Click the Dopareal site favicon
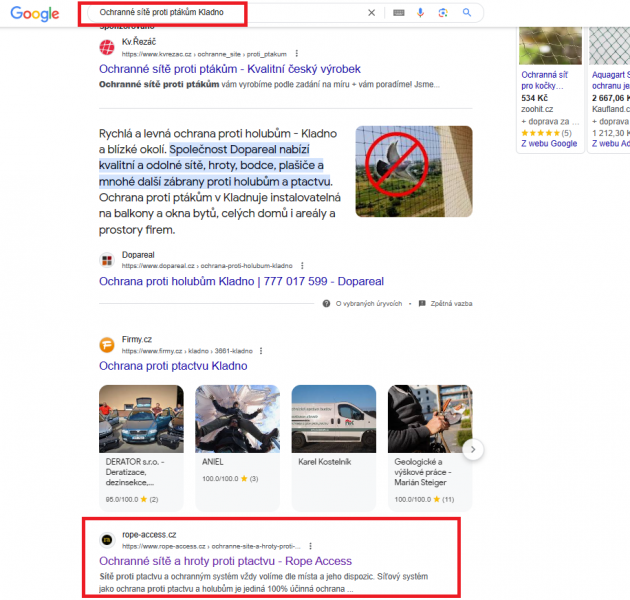 click(x=107, y=260)
